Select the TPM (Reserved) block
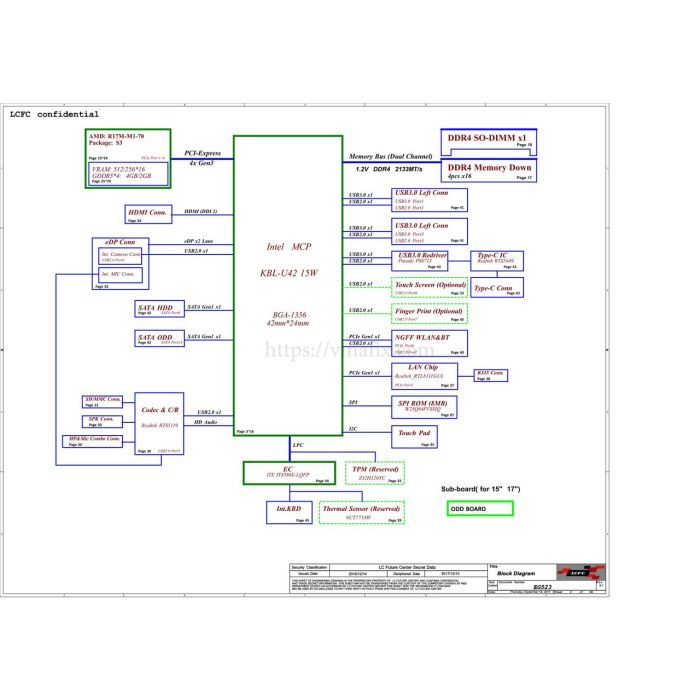The image size is (700, 700). tap(375, 473)
